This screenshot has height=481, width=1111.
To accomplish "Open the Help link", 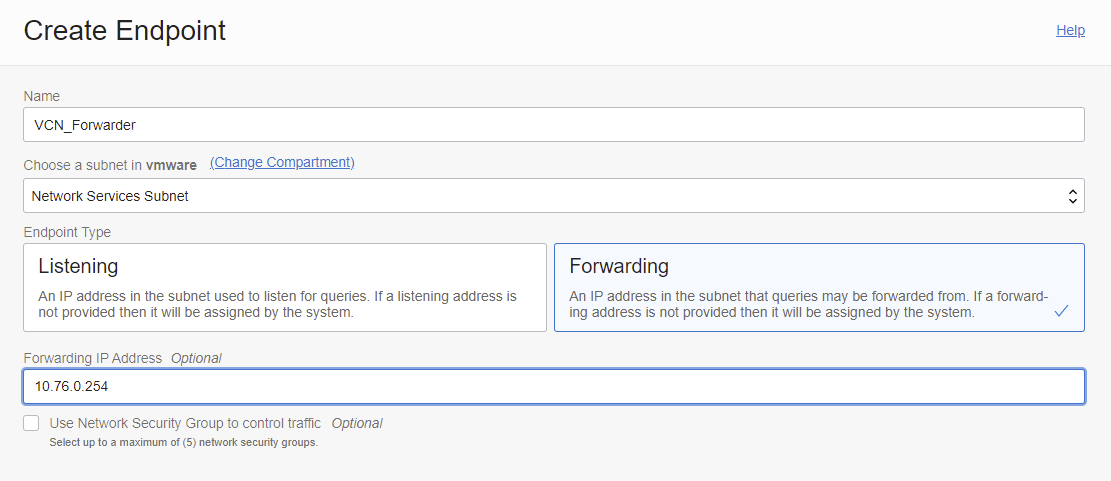I will pyautogui.click(x=1070, y=30).
